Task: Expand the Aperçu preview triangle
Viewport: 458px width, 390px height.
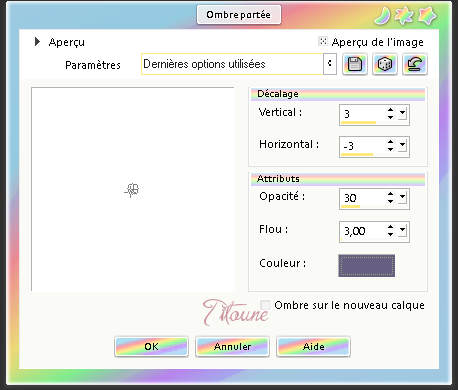Action: (x=37, y=42)
